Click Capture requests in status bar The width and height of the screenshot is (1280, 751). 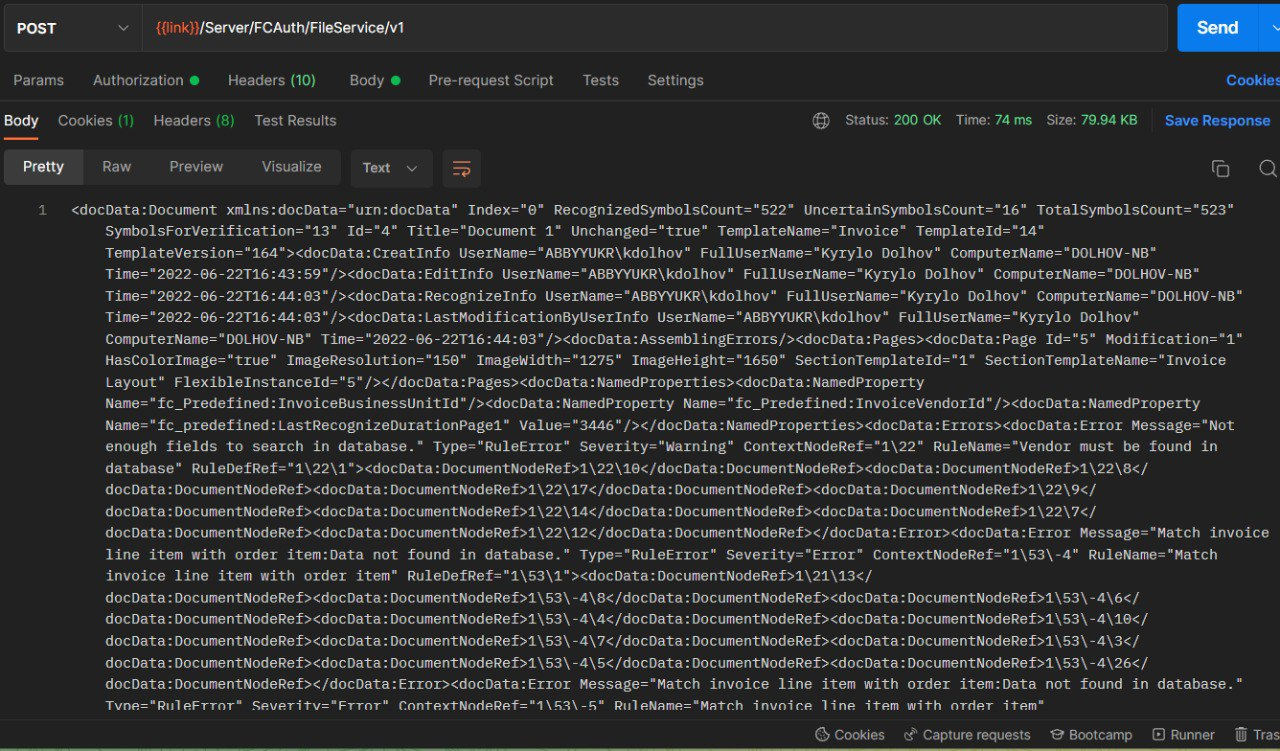tap(966, 735)
